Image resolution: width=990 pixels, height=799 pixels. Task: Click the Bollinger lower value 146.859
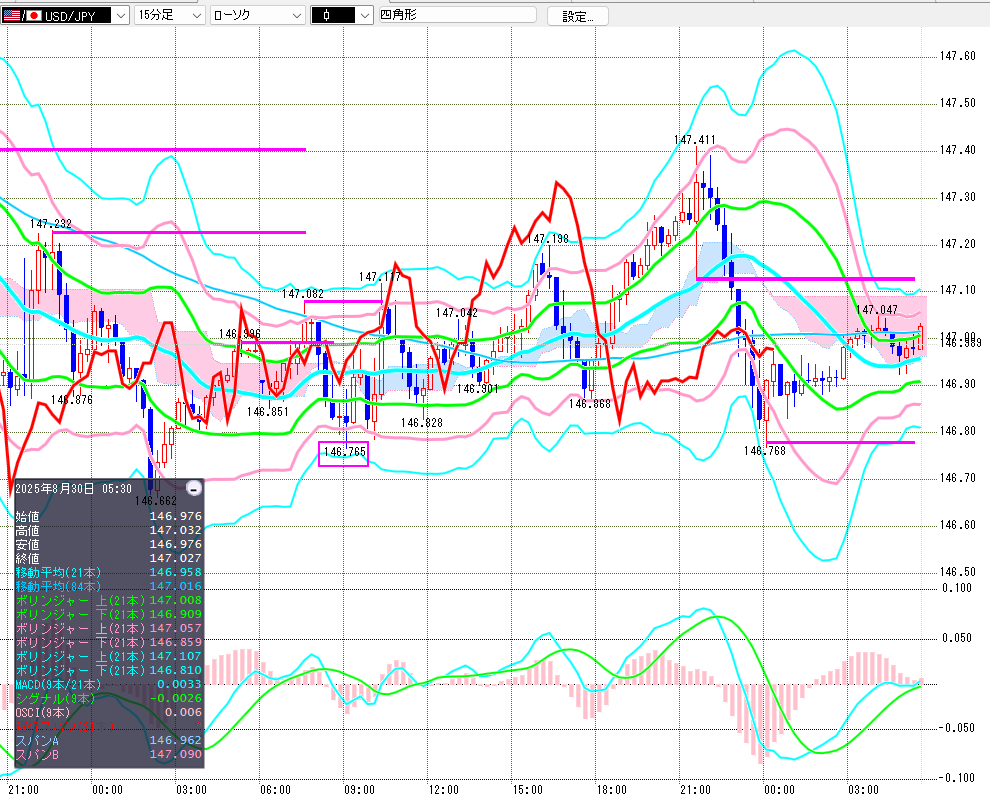(x=176, y=642)
